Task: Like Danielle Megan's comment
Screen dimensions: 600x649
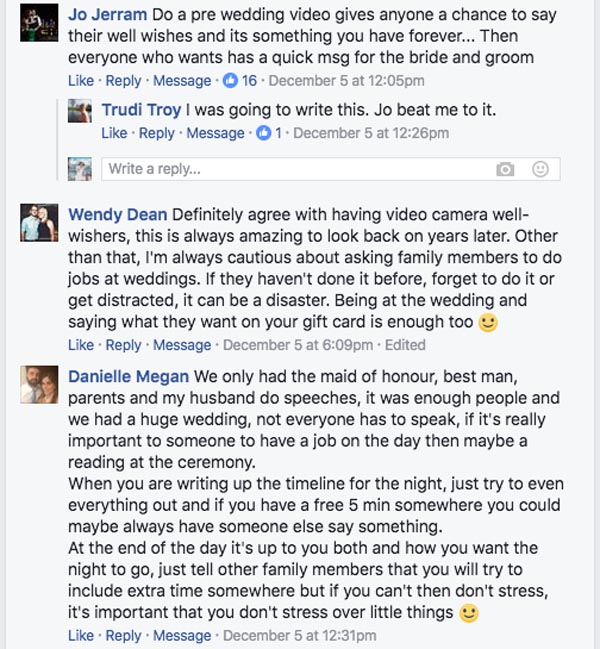Action: 81,635
